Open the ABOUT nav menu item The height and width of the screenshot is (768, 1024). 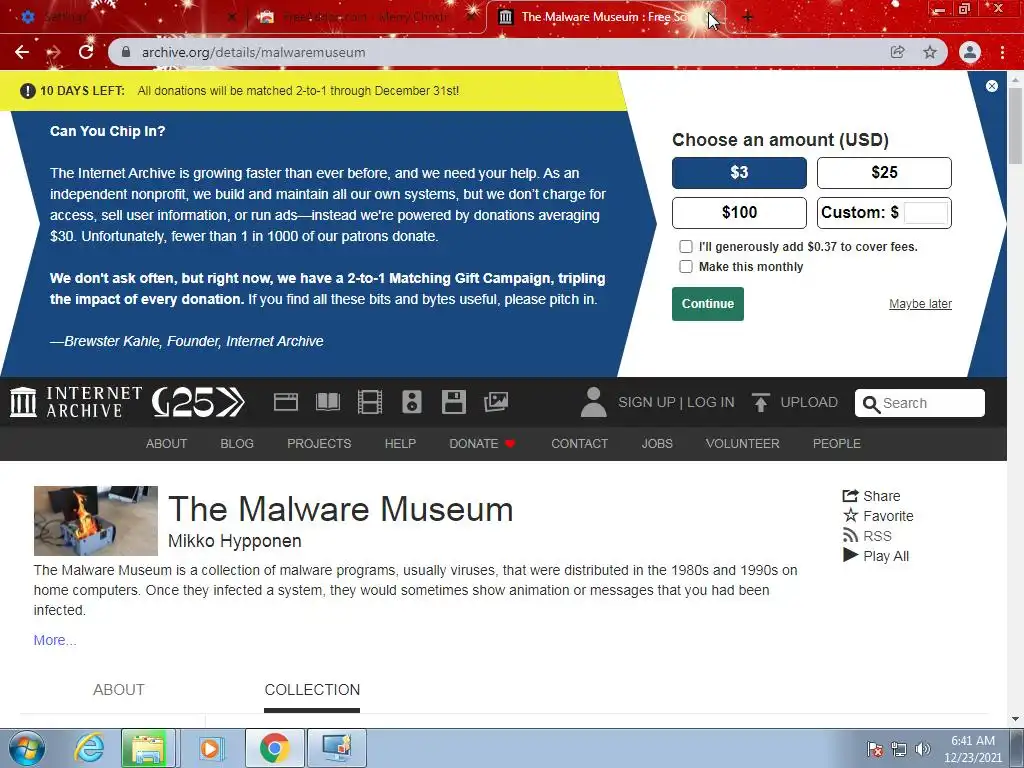(167, 443)
